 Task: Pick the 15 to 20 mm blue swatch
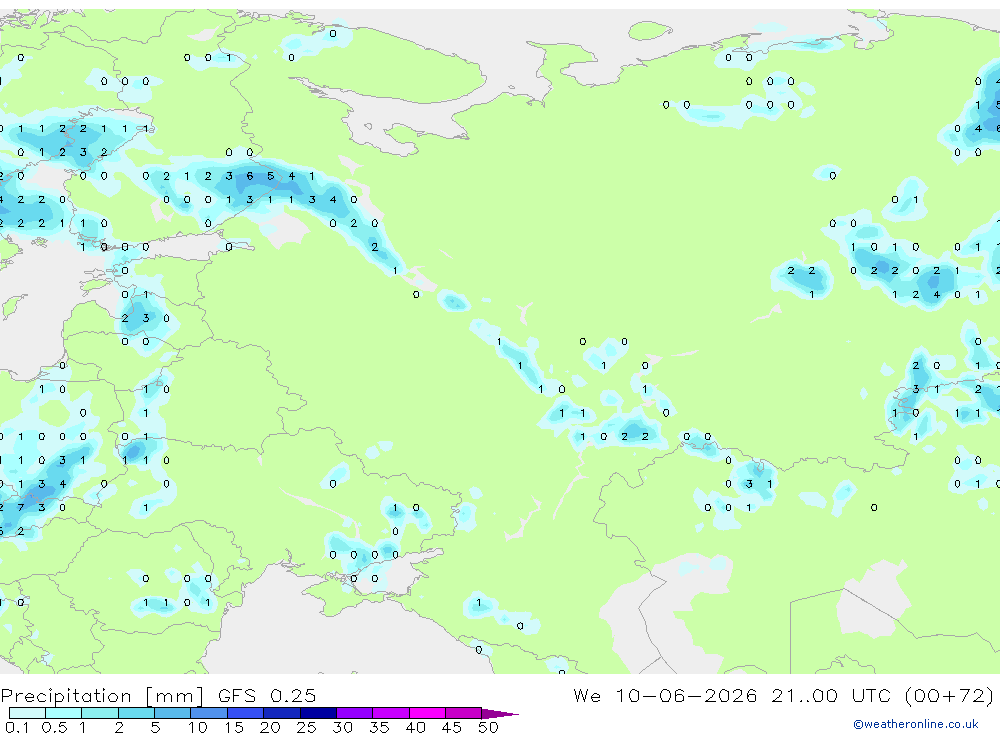point(245,713)
